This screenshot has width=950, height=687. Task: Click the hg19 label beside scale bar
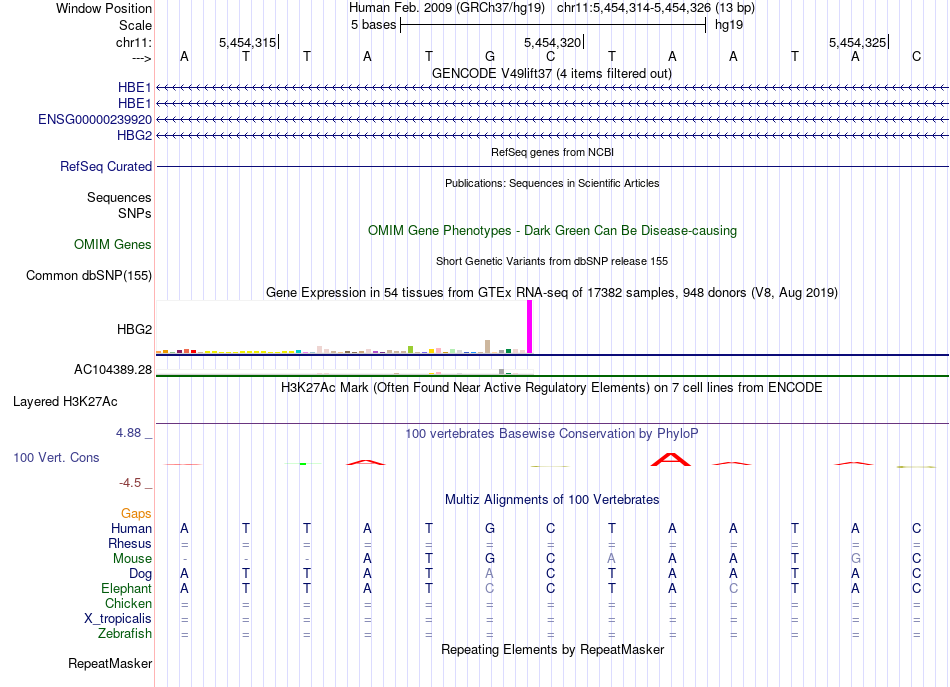click(x=729, y=25)
